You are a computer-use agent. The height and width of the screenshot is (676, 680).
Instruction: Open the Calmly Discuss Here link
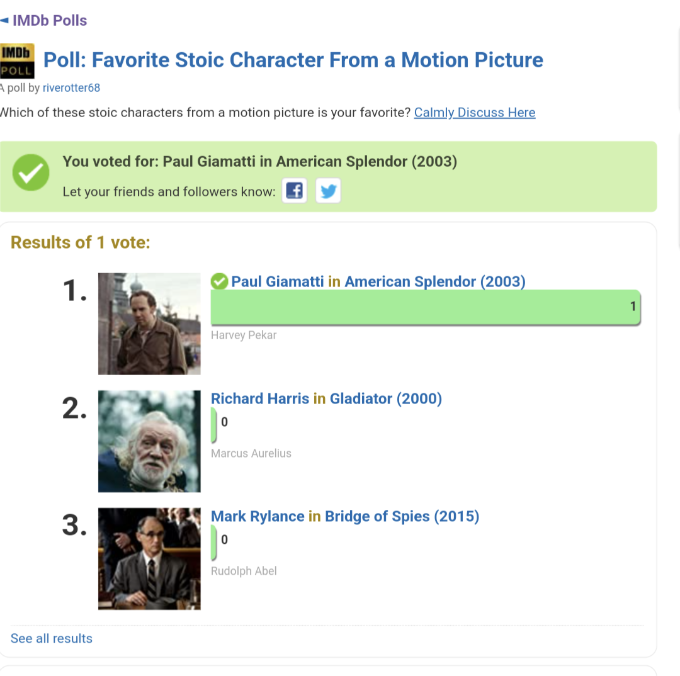pos(474,113)
